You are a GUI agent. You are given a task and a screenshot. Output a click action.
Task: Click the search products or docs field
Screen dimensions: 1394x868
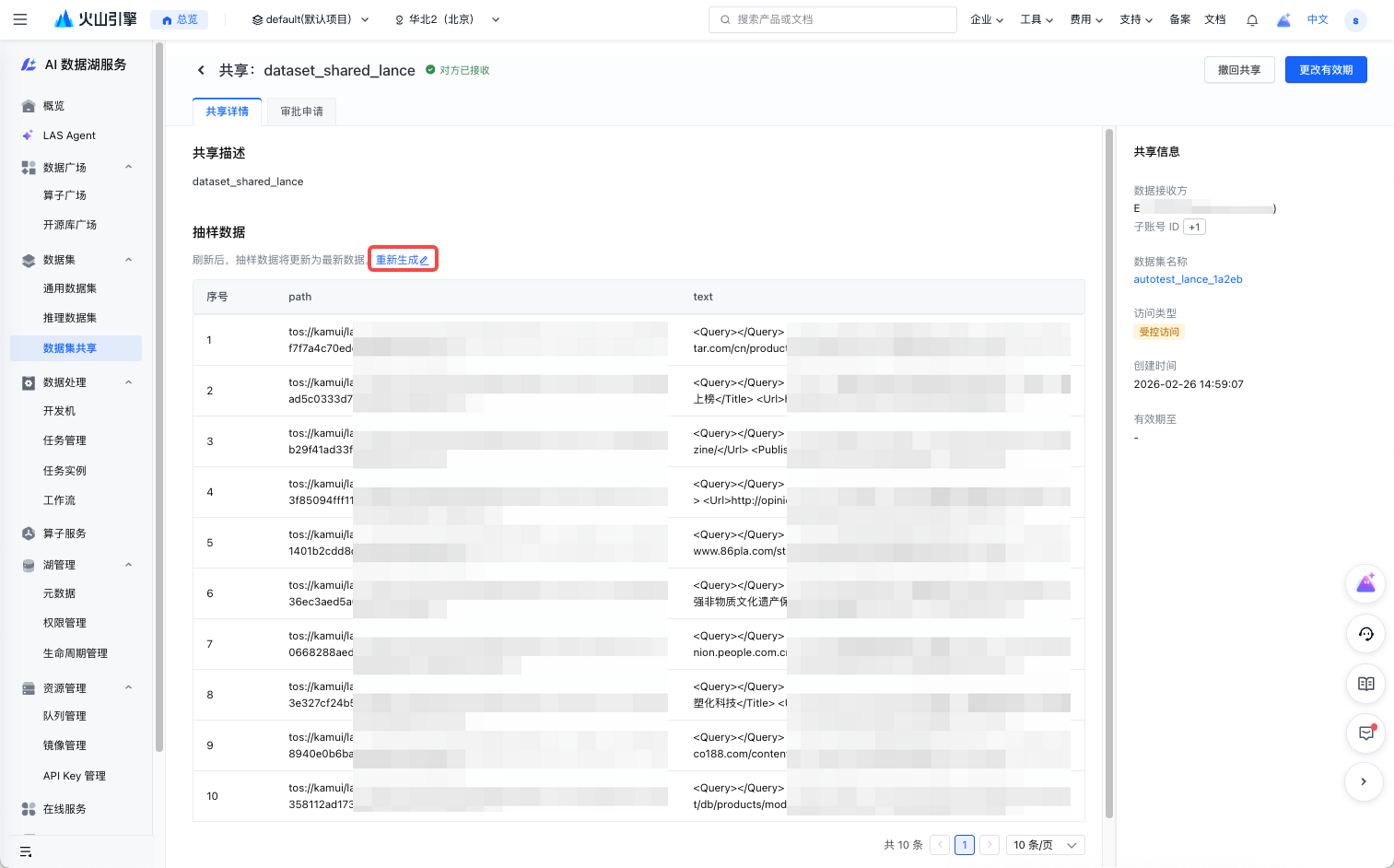click(x=832, y=19)
